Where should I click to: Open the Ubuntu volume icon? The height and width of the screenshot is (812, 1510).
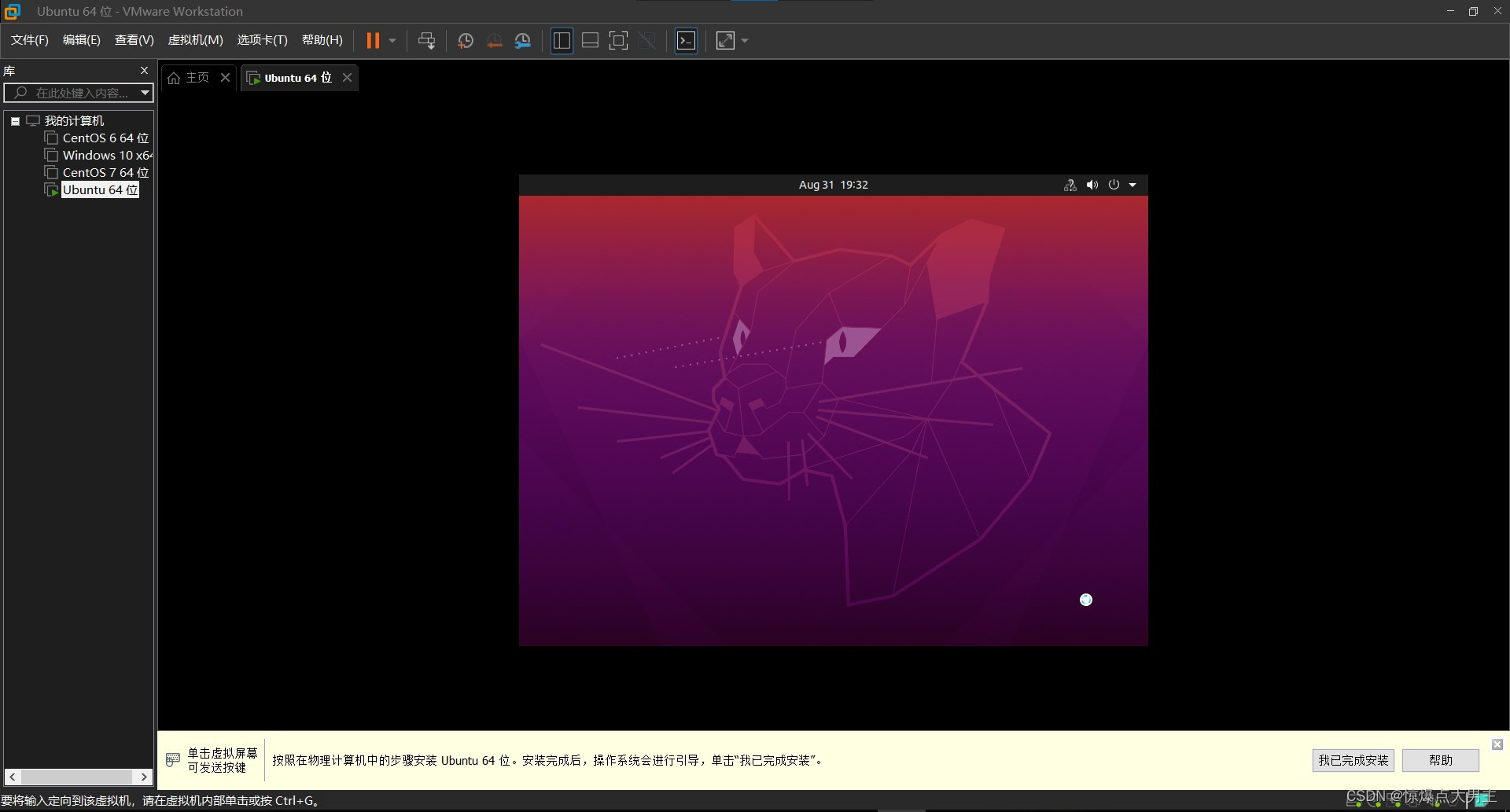coord(1092,185)
